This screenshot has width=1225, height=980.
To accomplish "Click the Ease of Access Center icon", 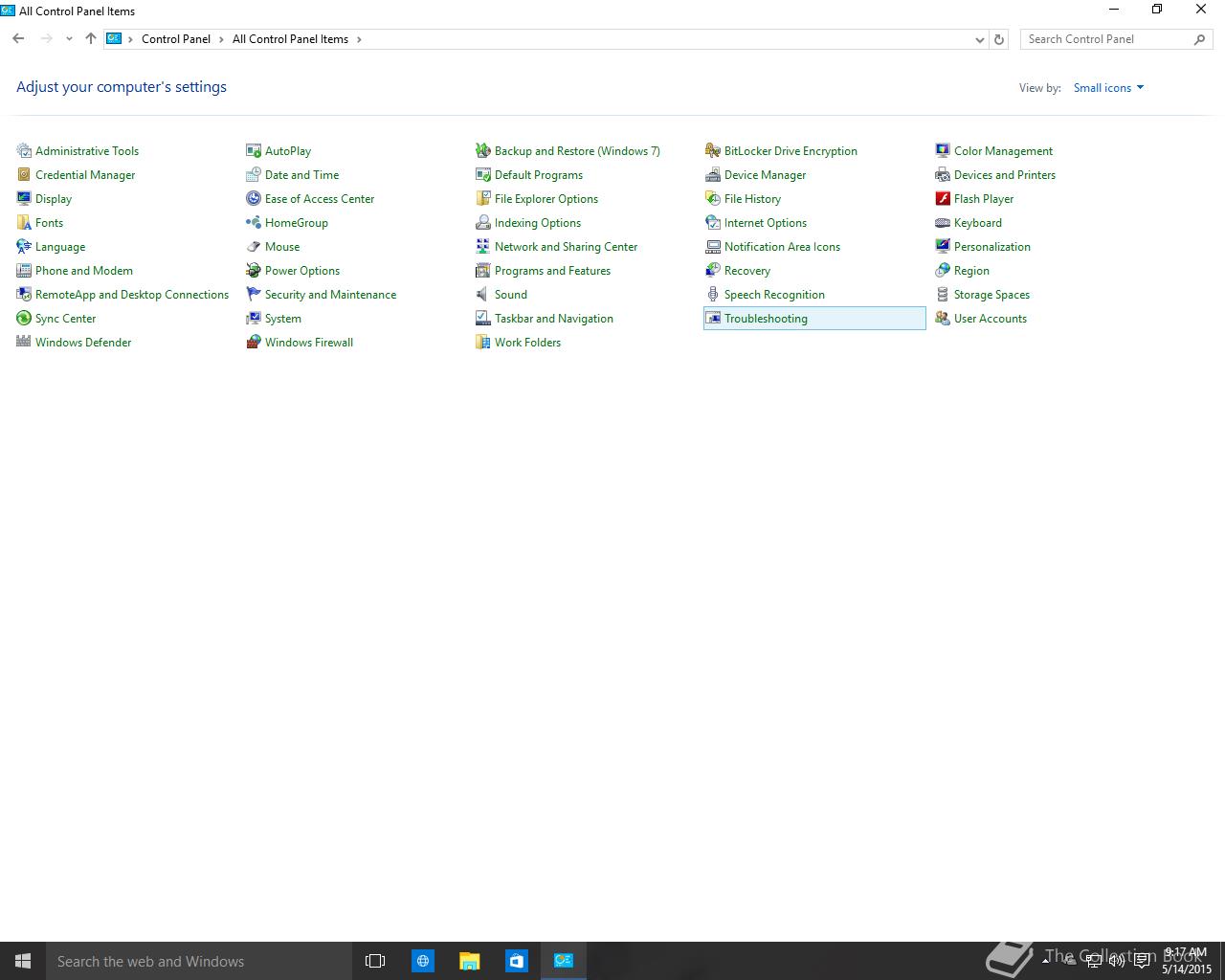I will coord(254,198).
